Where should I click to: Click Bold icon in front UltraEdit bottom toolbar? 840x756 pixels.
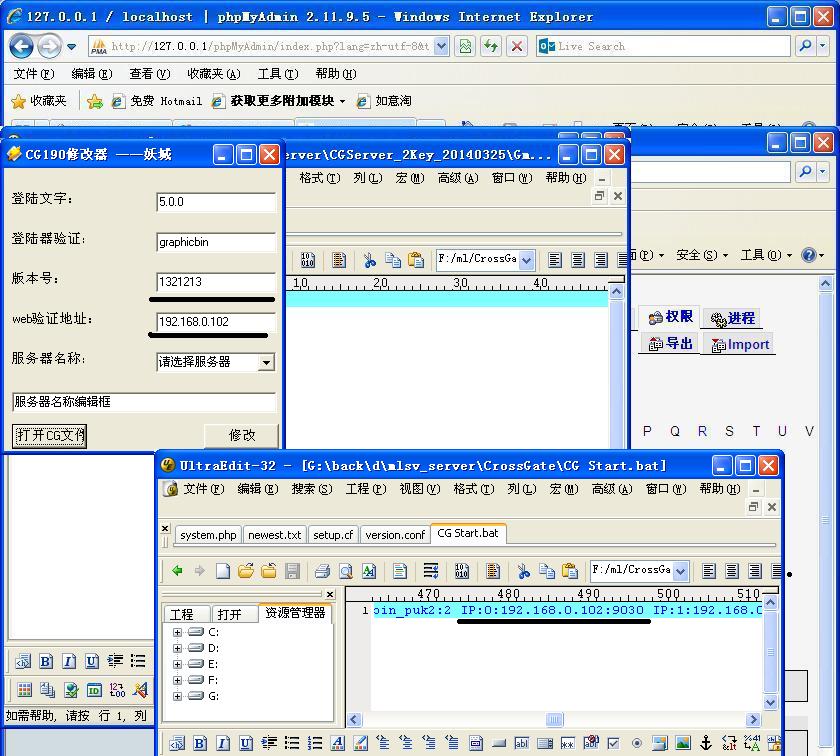point(200,743)
